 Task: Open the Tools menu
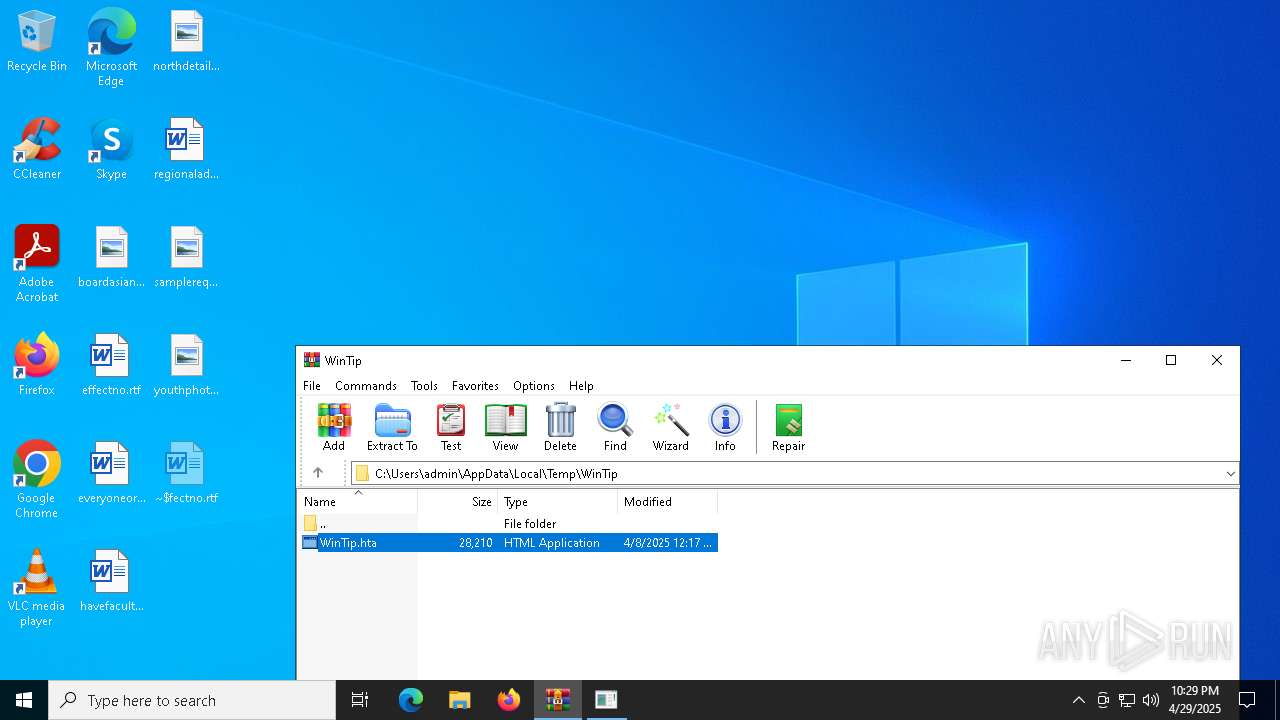(424, 385)
